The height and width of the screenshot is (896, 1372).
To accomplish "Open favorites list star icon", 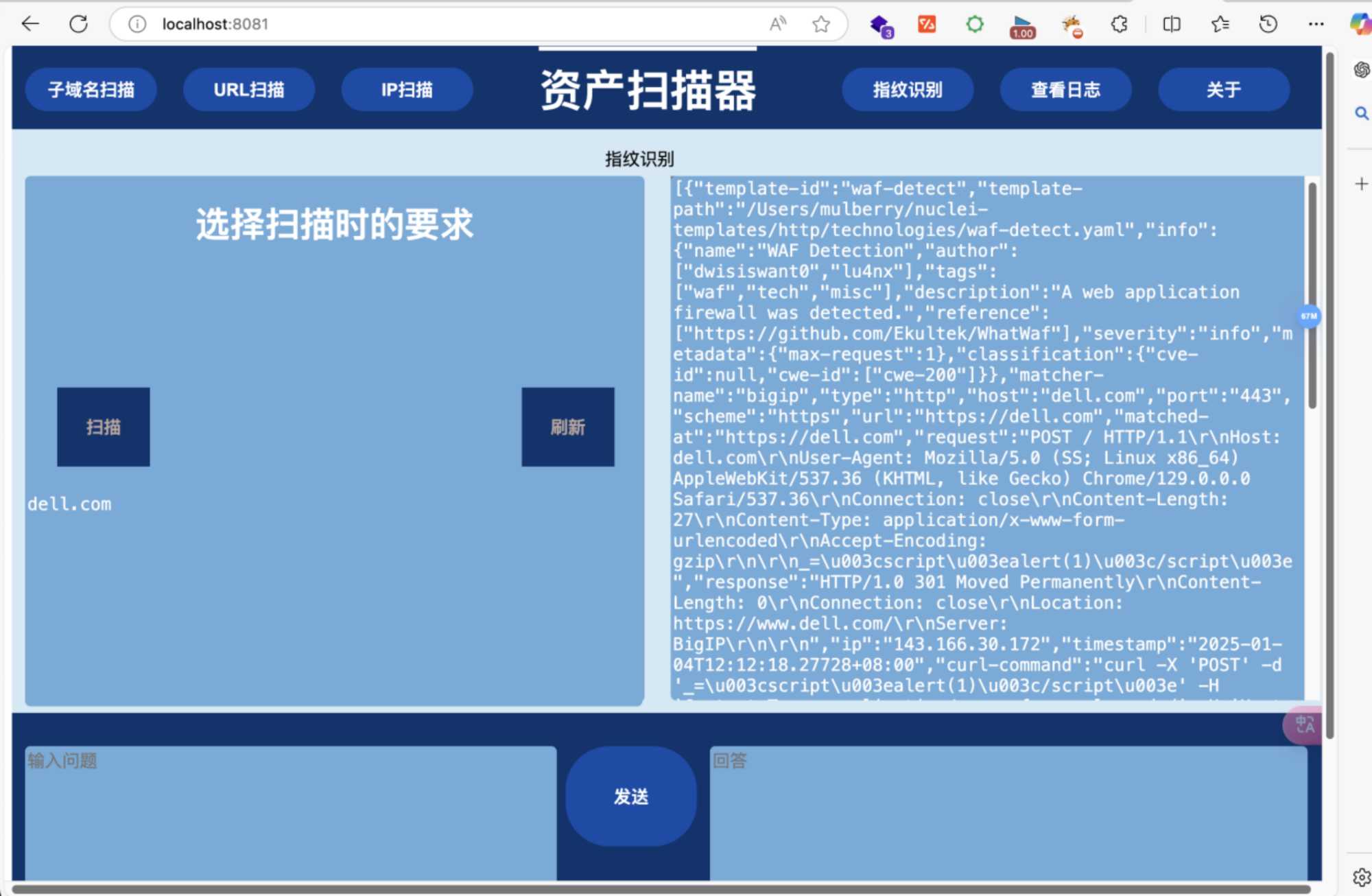I will pos(1220,24).
